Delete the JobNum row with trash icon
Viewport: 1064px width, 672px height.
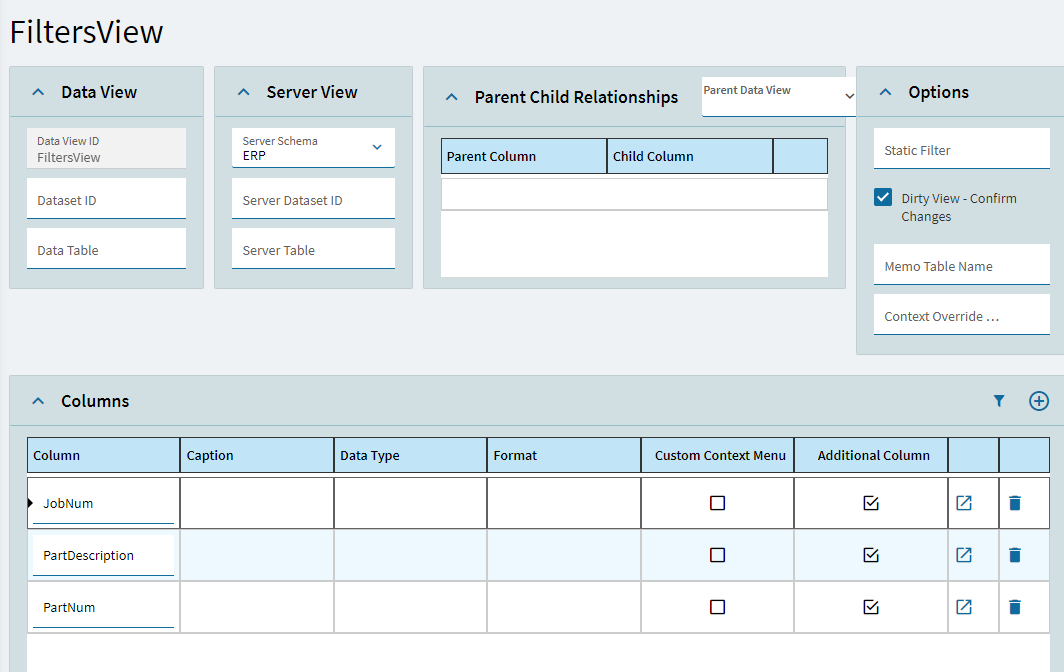(x=1015, y=503)
